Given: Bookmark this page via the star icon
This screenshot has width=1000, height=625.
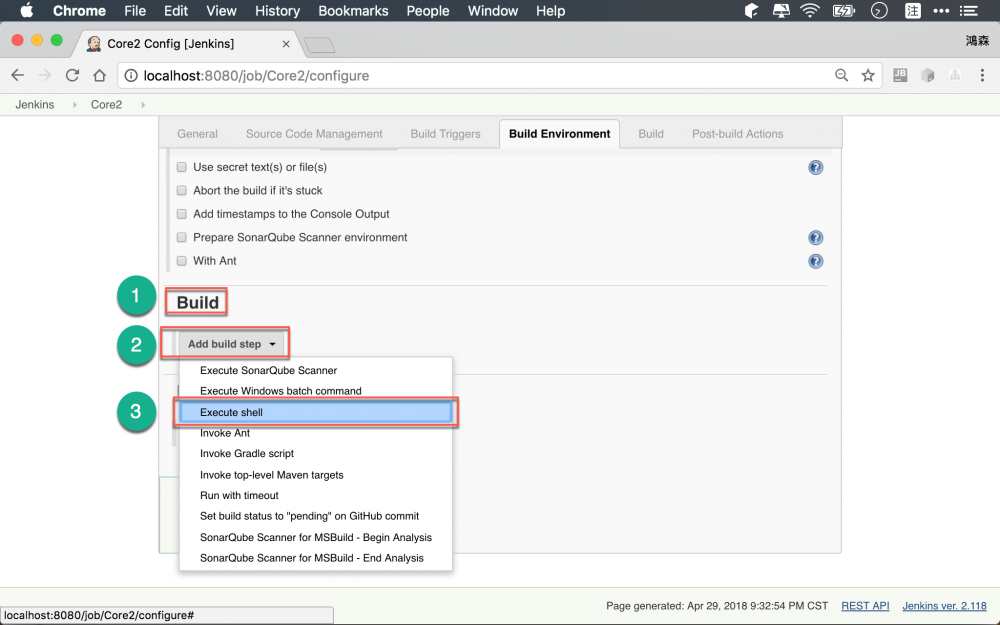Looking at the screenshot, I should click(868, 75).
